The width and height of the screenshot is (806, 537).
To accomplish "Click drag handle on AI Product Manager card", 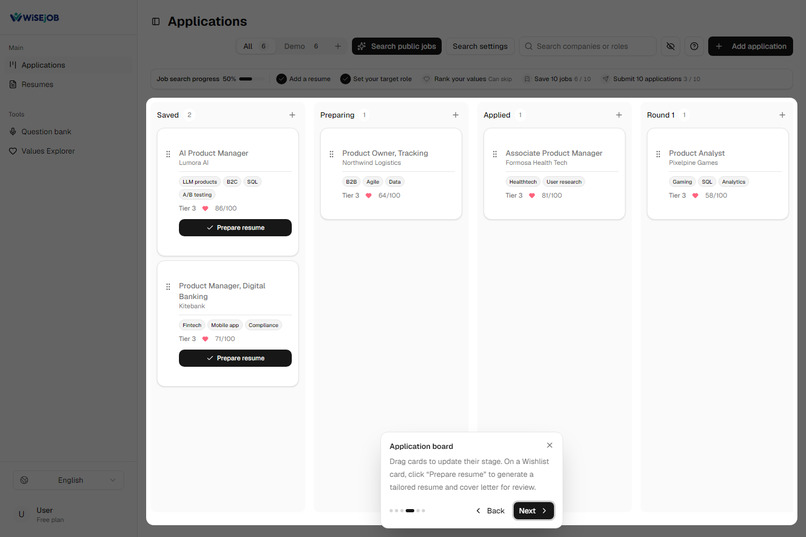I will (168, 154).
